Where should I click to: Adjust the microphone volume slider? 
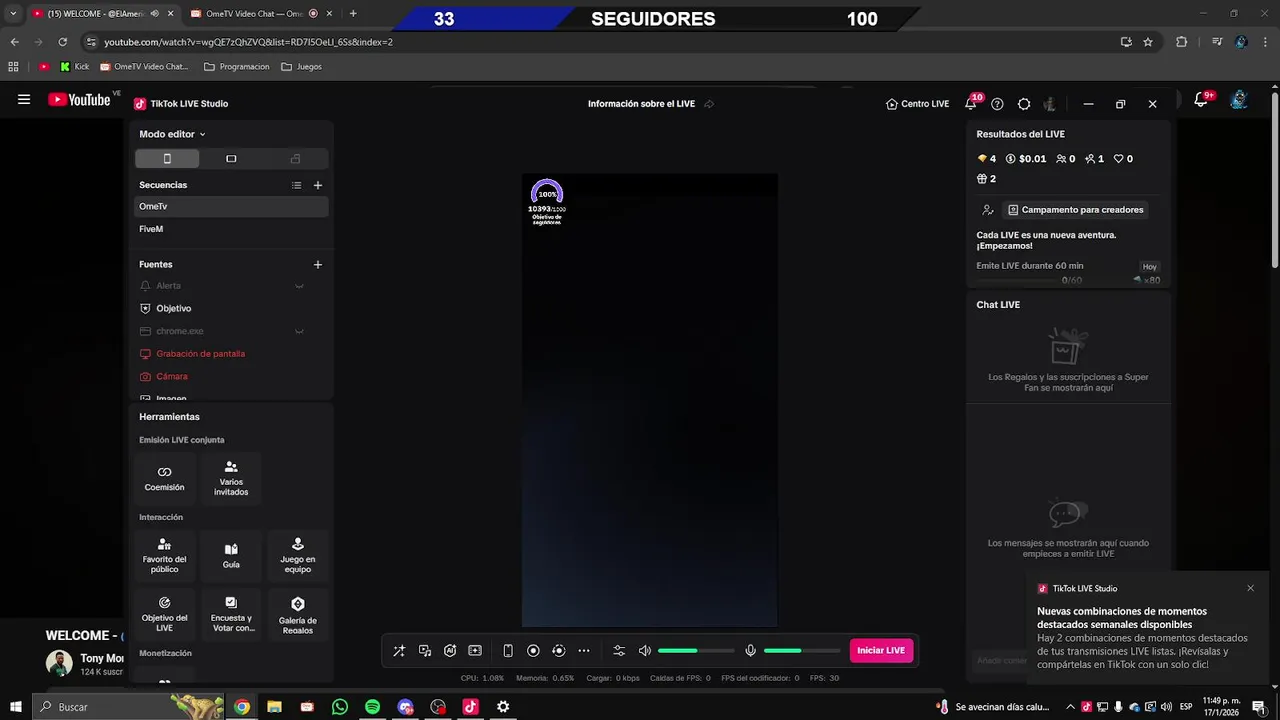pyautogui.click(x=802, y=650)
